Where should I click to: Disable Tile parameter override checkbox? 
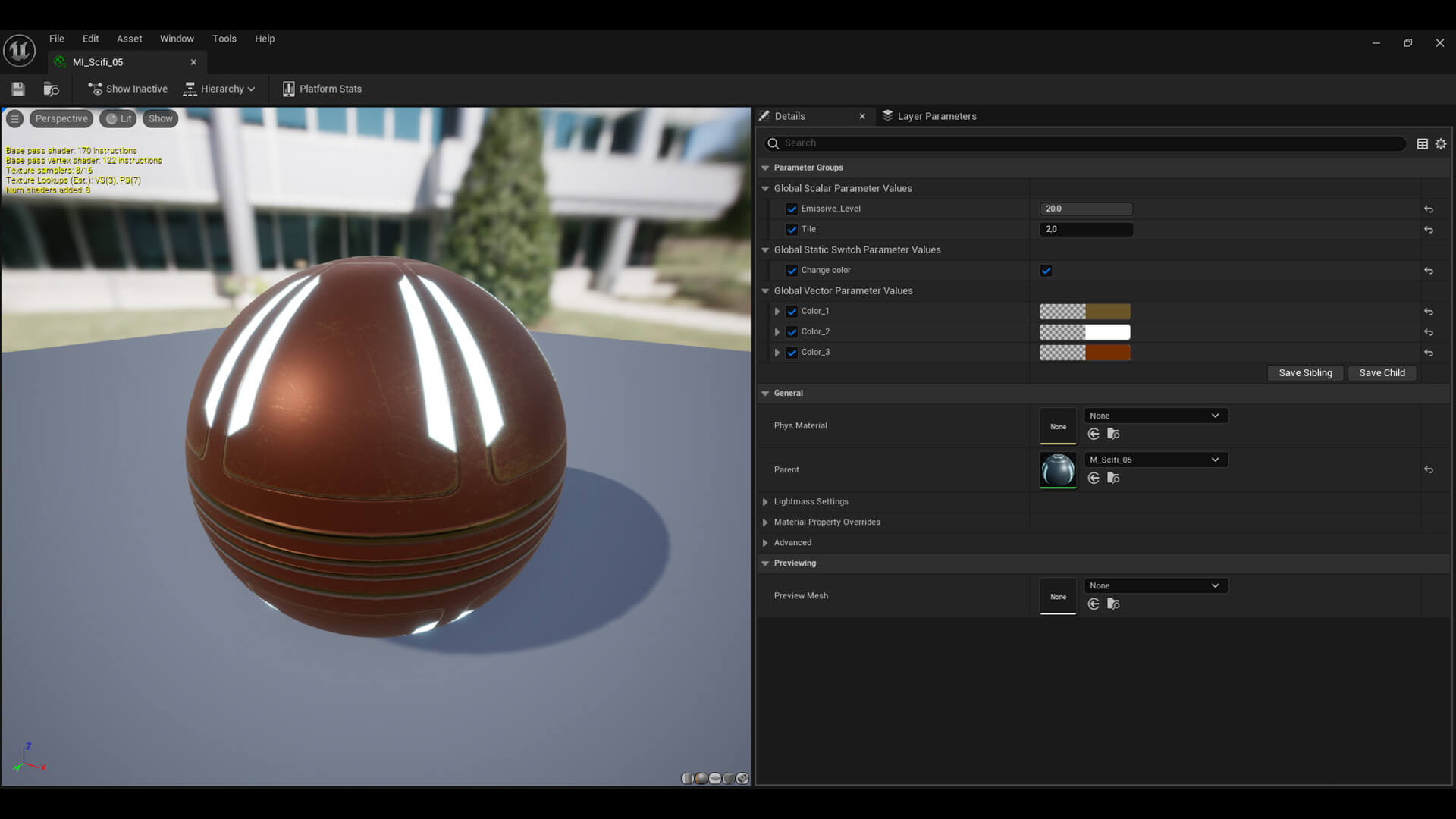[792, 229]
